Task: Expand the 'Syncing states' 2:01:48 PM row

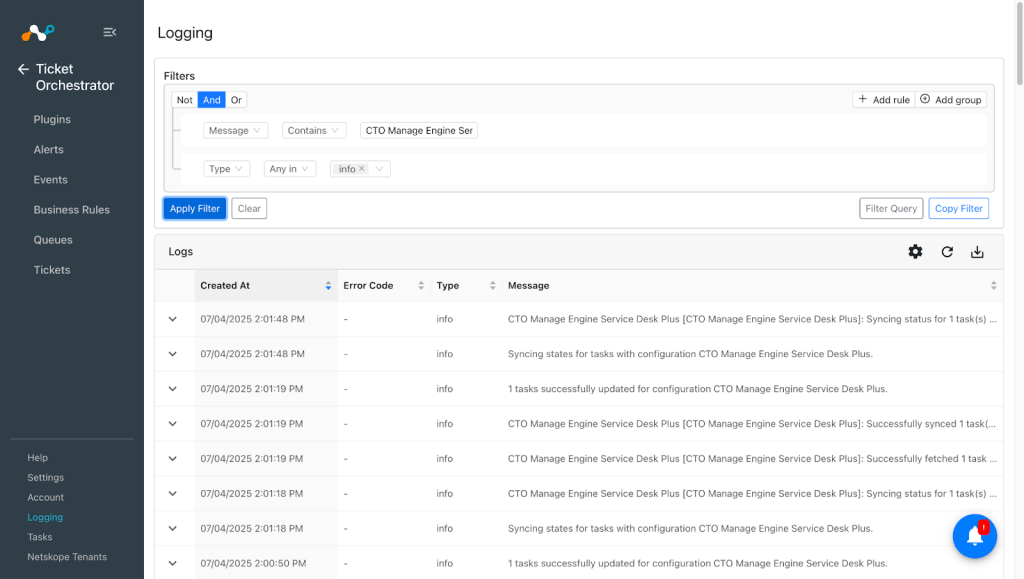Action: [x=172, y=354]
